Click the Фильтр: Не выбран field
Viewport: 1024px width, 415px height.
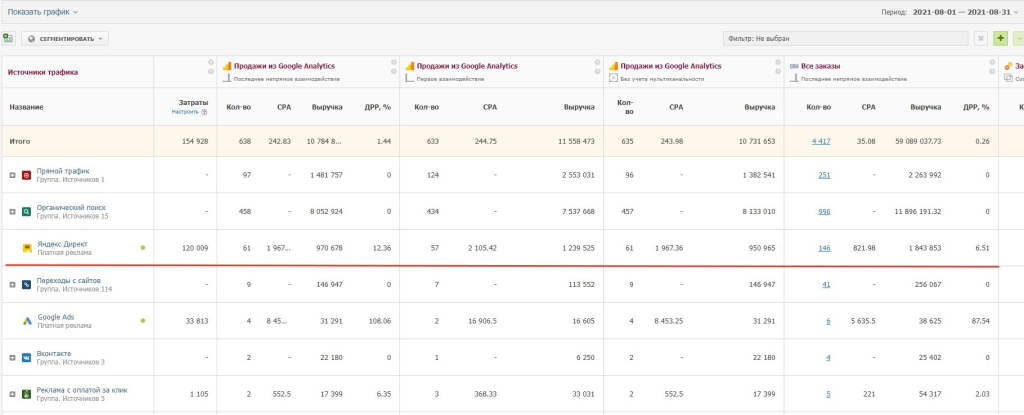click(x=845, y=38)
